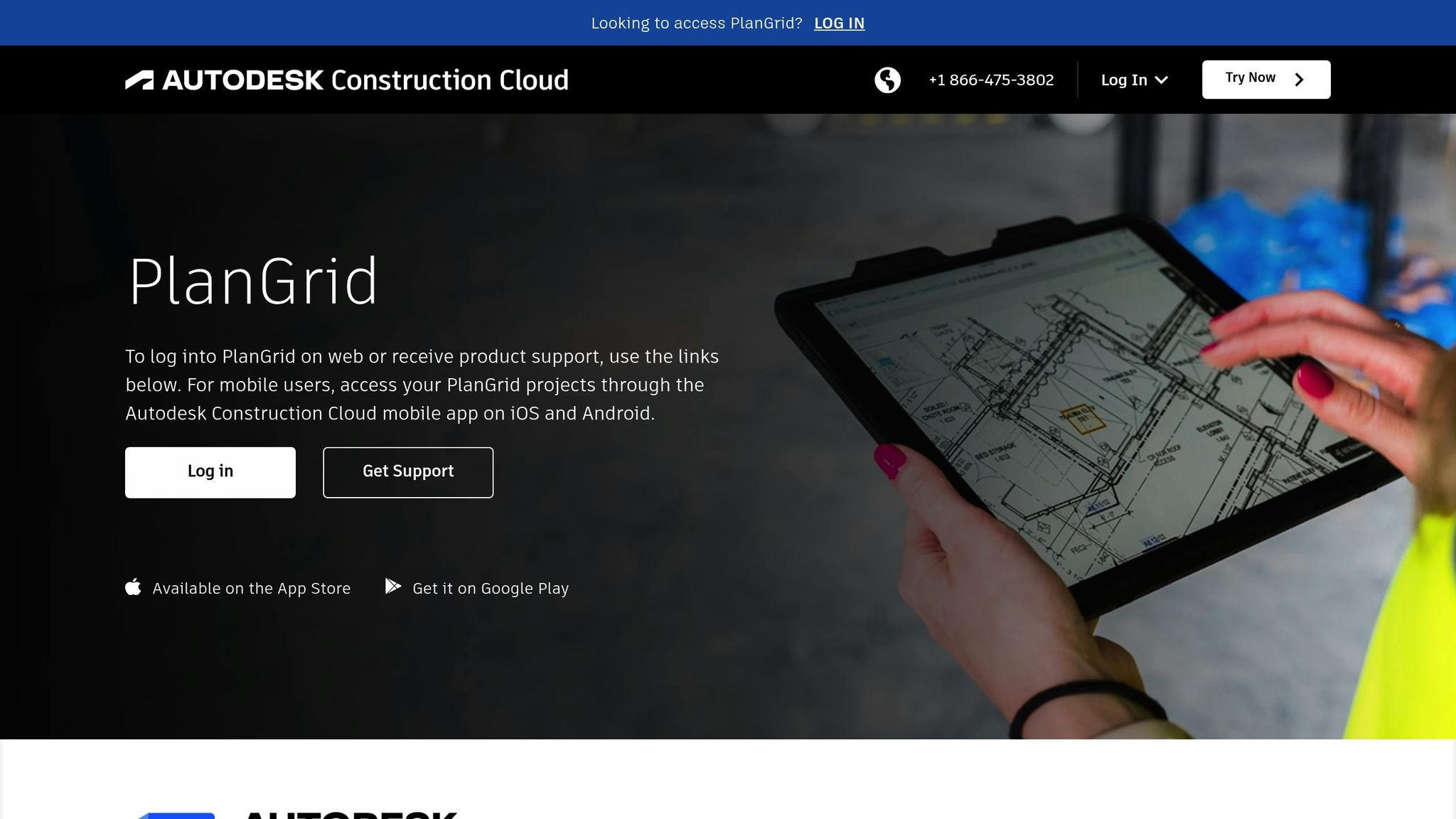Click the arrow inside Try Now button
1456x819 pixels.
point(1299,80)
